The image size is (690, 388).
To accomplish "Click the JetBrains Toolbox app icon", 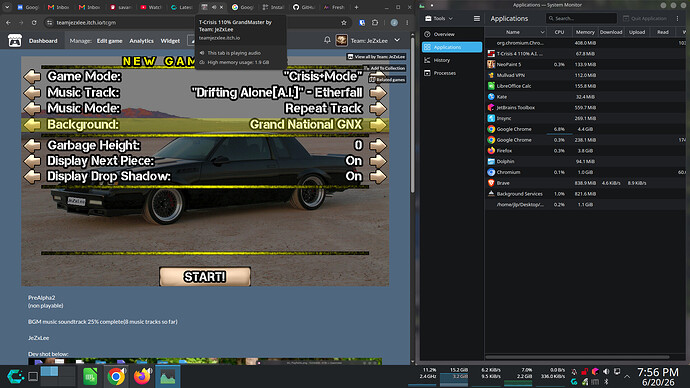I will click(491, 107).
